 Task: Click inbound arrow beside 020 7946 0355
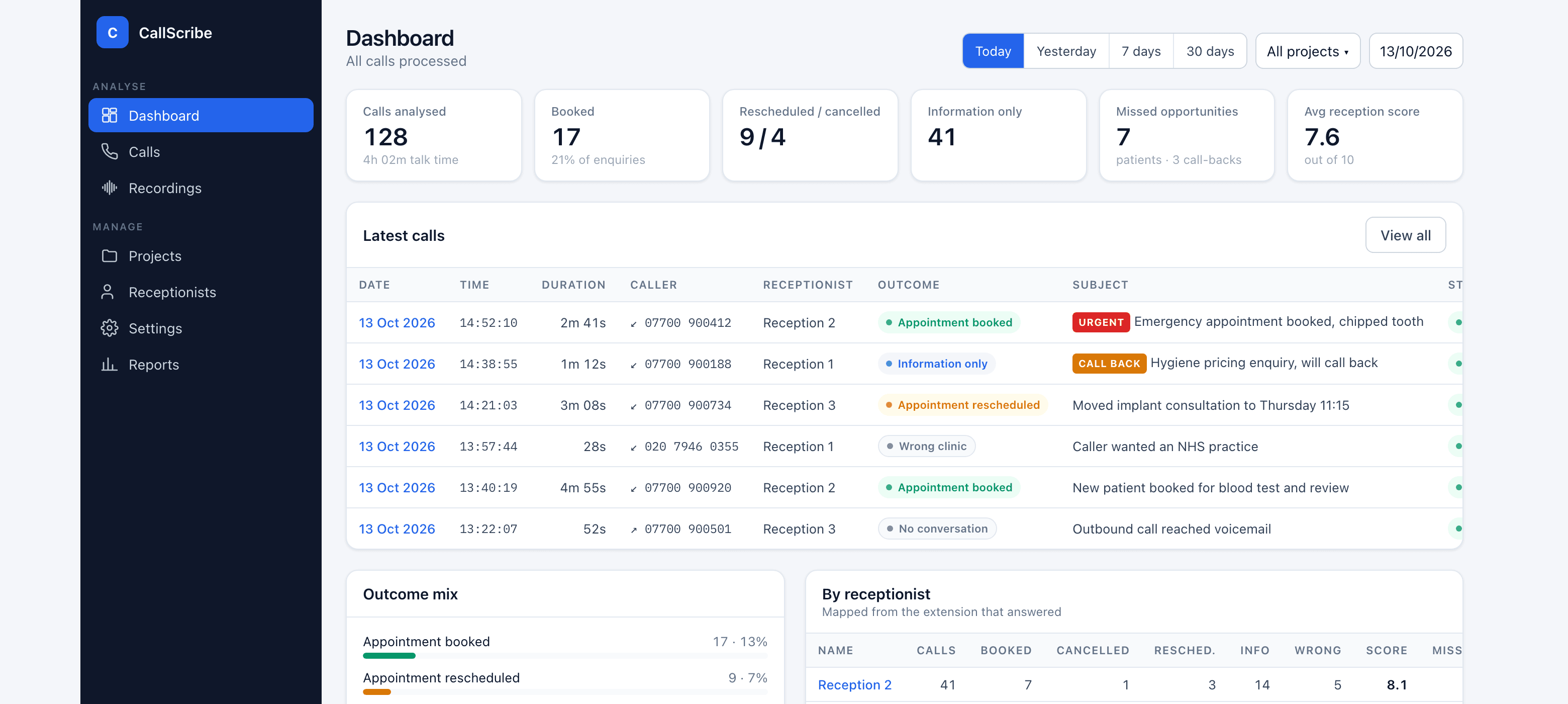(634, 448)
